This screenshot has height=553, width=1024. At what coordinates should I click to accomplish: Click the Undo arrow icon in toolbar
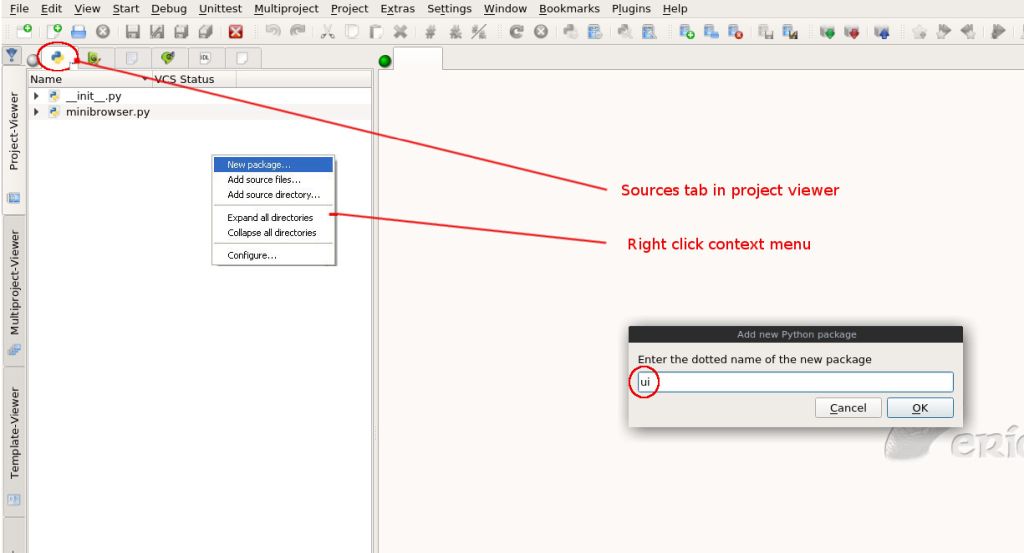coord(272,32)
